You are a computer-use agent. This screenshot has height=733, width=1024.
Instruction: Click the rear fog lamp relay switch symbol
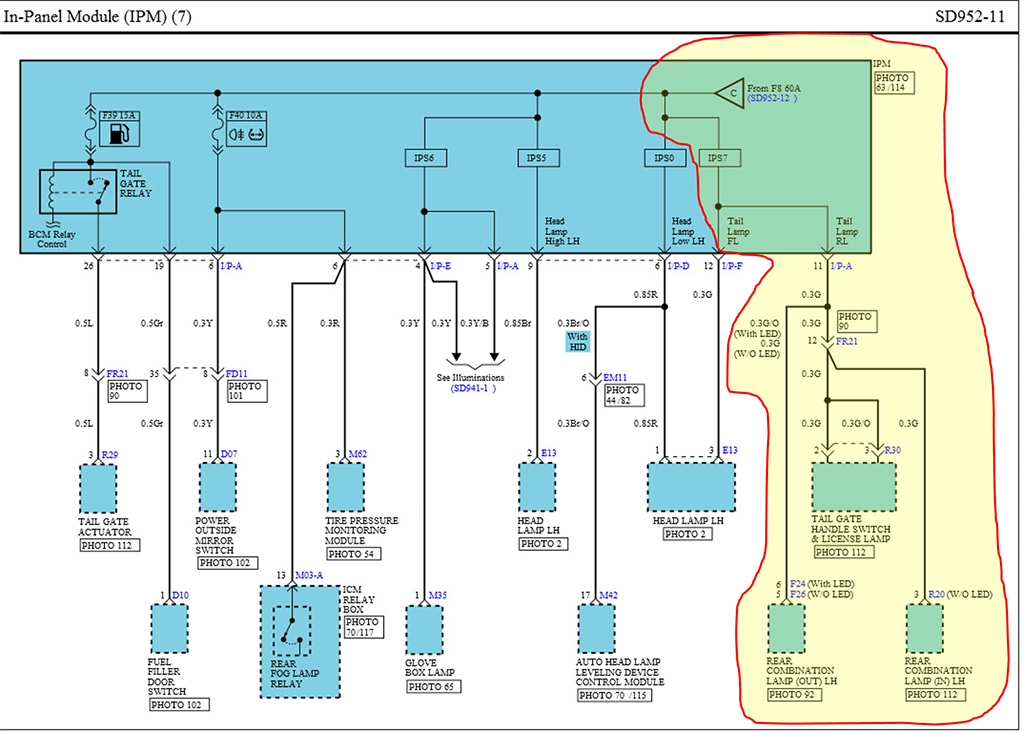click(x=292, y=628)
